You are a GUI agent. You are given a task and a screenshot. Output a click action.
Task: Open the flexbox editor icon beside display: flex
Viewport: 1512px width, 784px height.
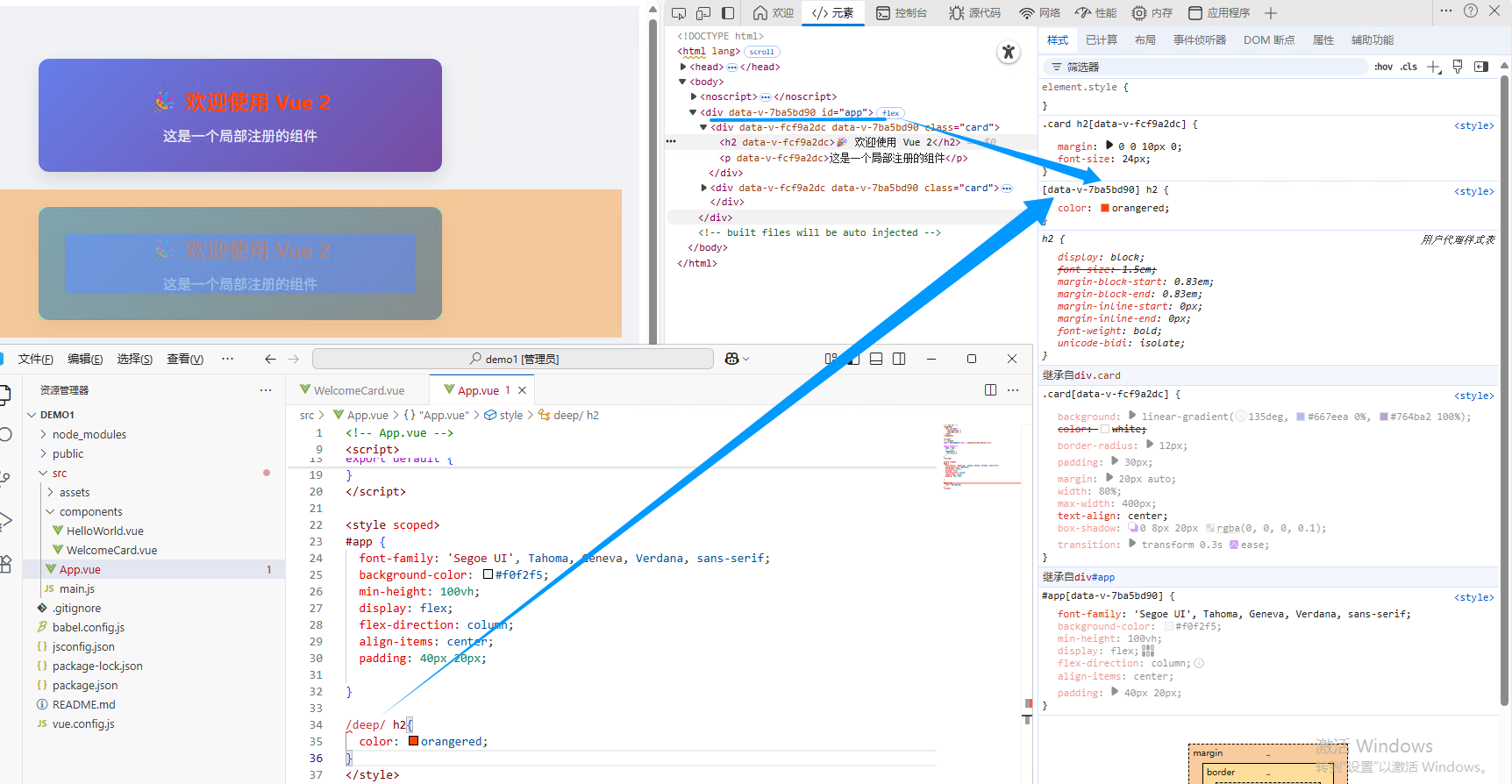pos(1148,651)
